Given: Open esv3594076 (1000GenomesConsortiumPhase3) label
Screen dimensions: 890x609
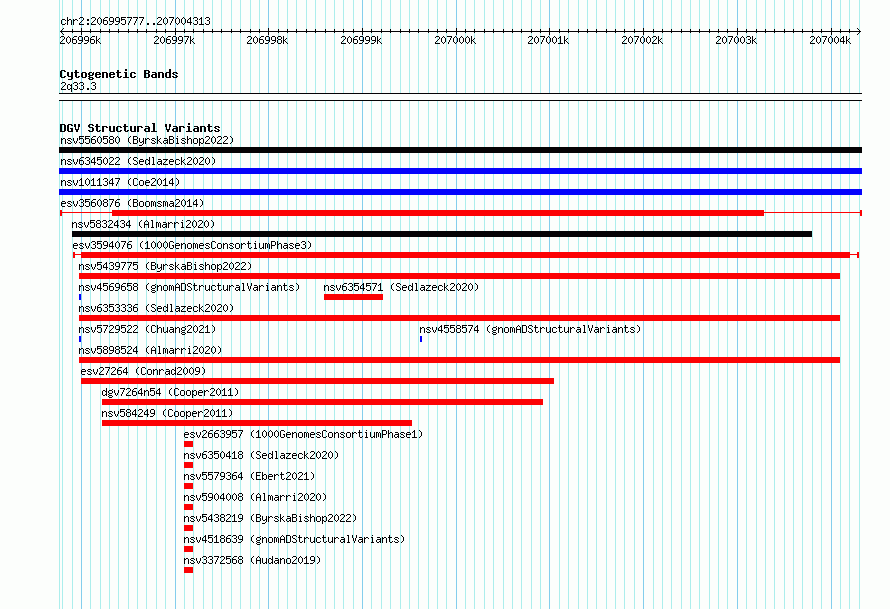Looking at the screenshot, I should 192,245.
